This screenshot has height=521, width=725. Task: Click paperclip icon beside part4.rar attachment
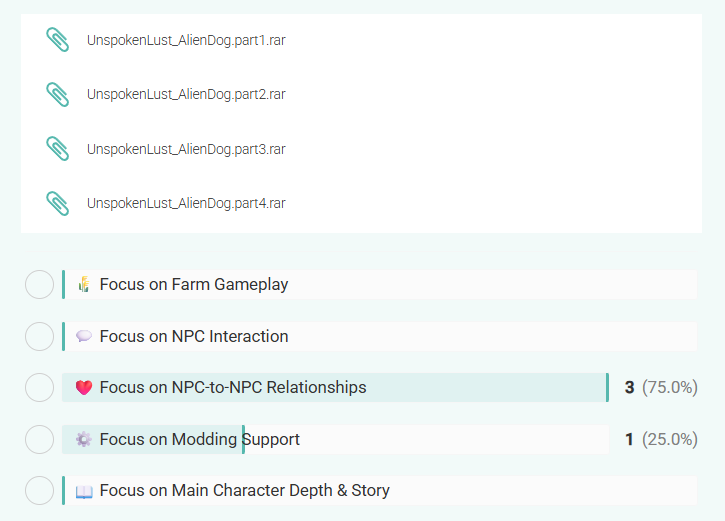point(58,203)
